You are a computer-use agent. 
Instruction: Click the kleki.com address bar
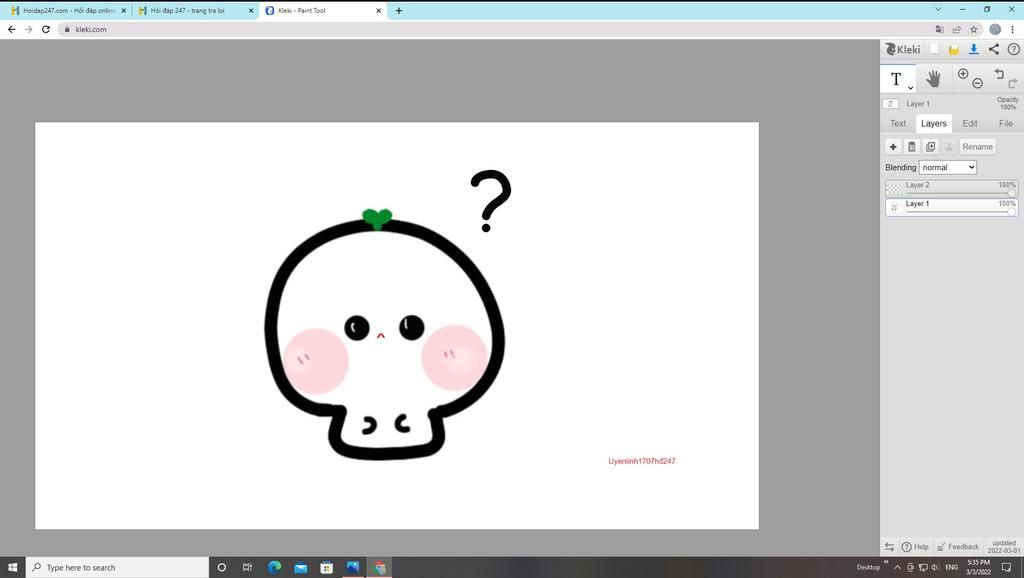(x=496, y=29)
